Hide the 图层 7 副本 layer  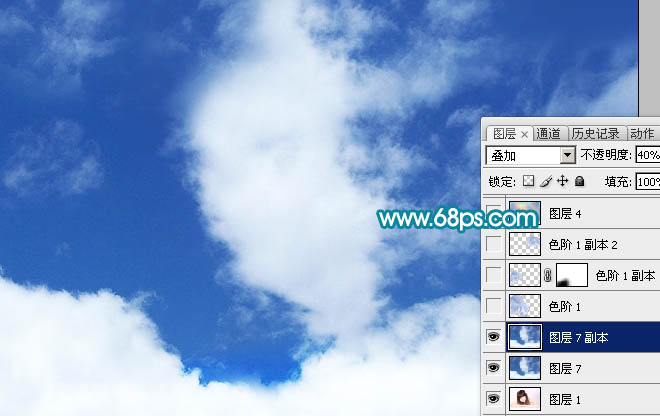[x=494, y=337]
